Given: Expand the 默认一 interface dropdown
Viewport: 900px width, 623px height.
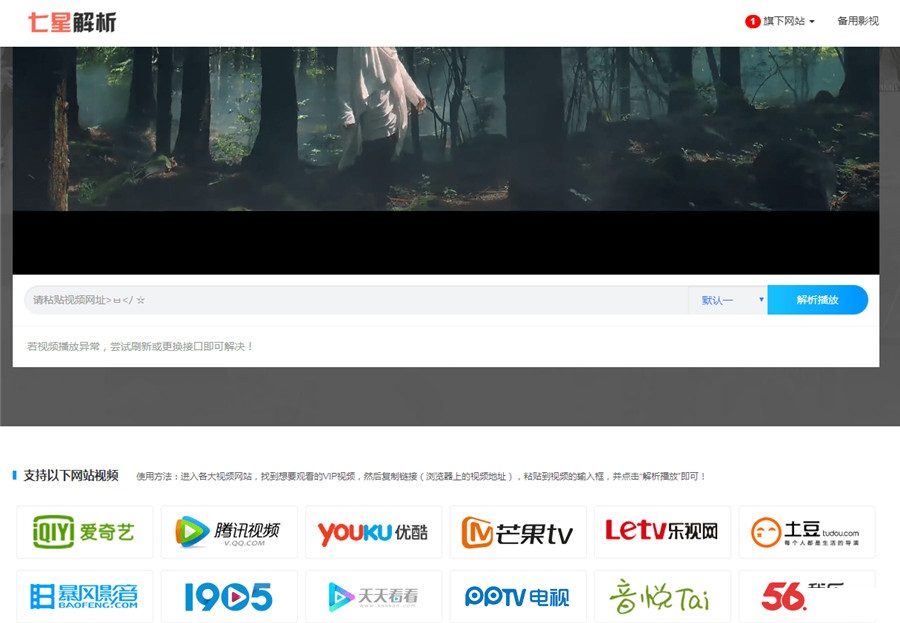Looking at the screenshot, I should pos(727,300).
